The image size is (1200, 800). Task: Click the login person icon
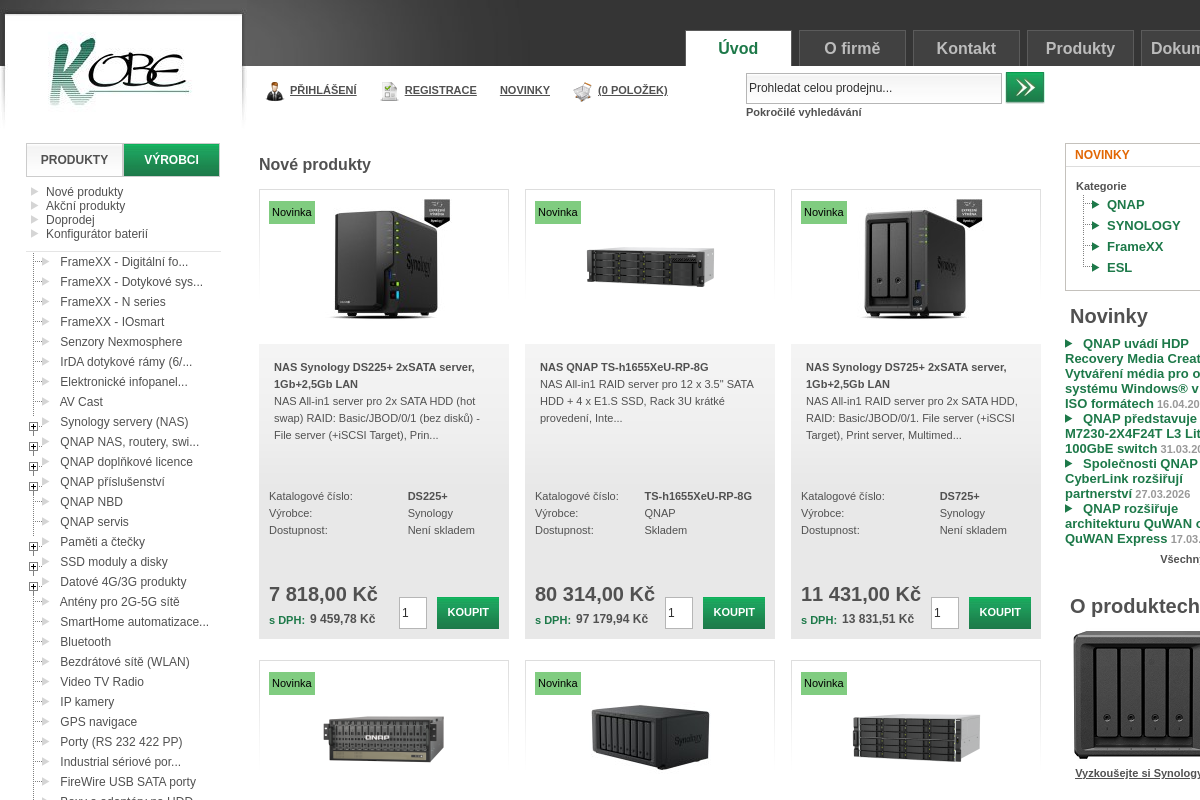pyautogui.click(x=275, y=91)
